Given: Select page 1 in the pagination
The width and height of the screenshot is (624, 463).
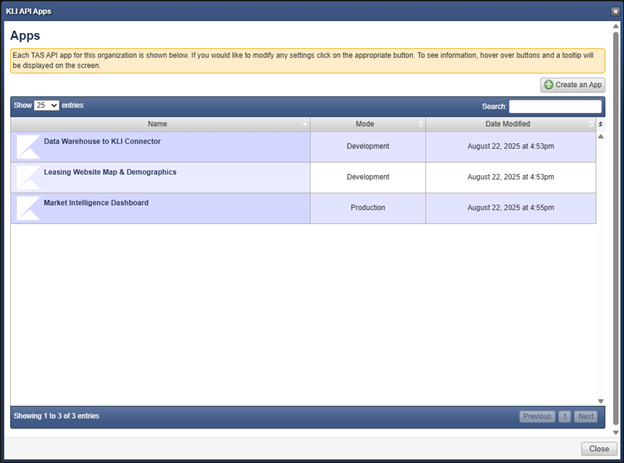Looking at the screenshot, I should click(x=564, y=416).
